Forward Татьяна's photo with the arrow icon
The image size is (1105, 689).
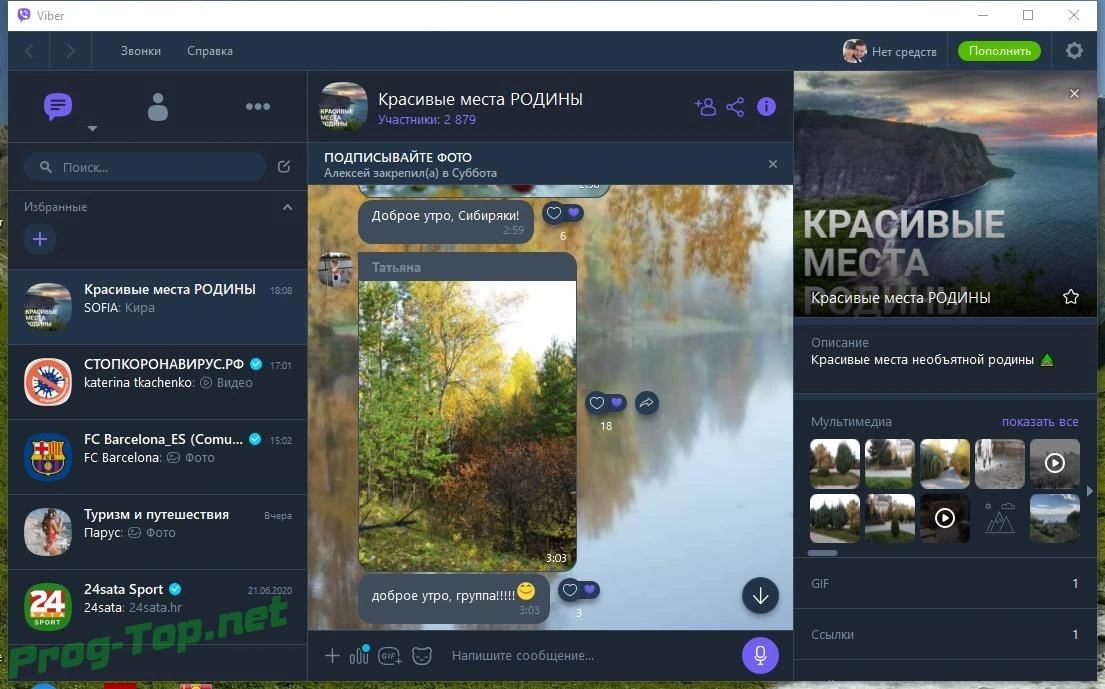pyautogui.click(x=646, y=403)
